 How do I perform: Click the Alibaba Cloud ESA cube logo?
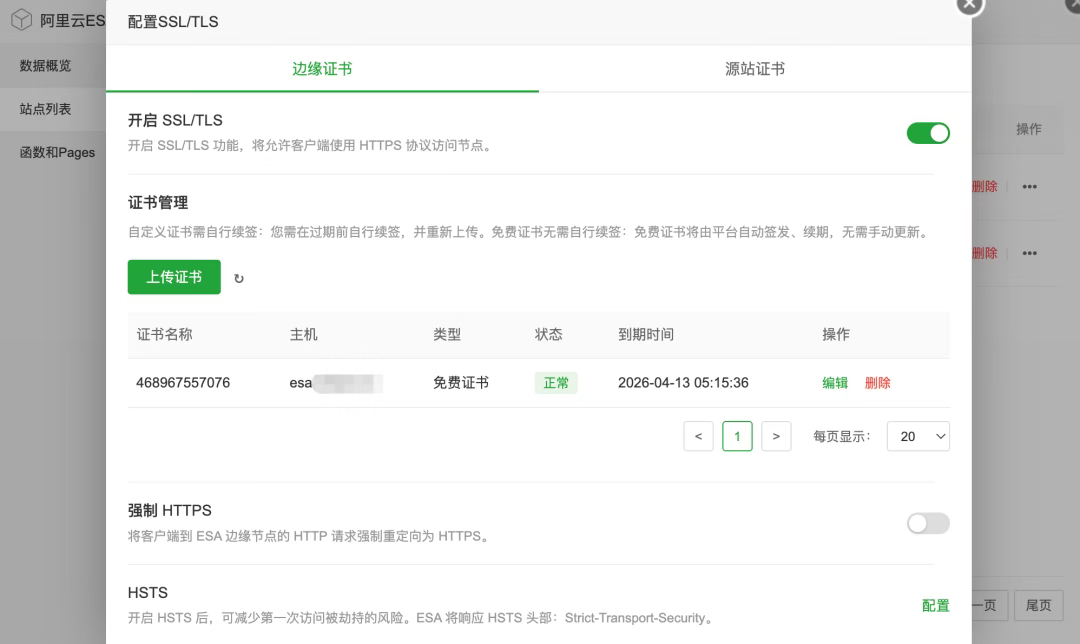(21, 20)
